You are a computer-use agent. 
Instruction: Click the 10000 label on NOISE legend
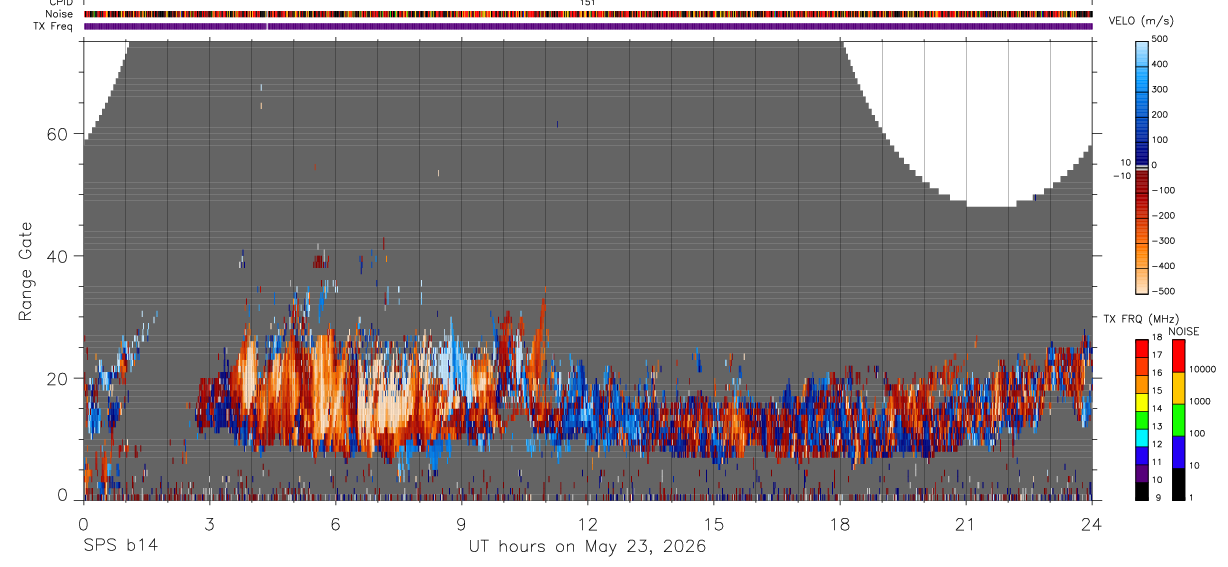(1203, 370)
